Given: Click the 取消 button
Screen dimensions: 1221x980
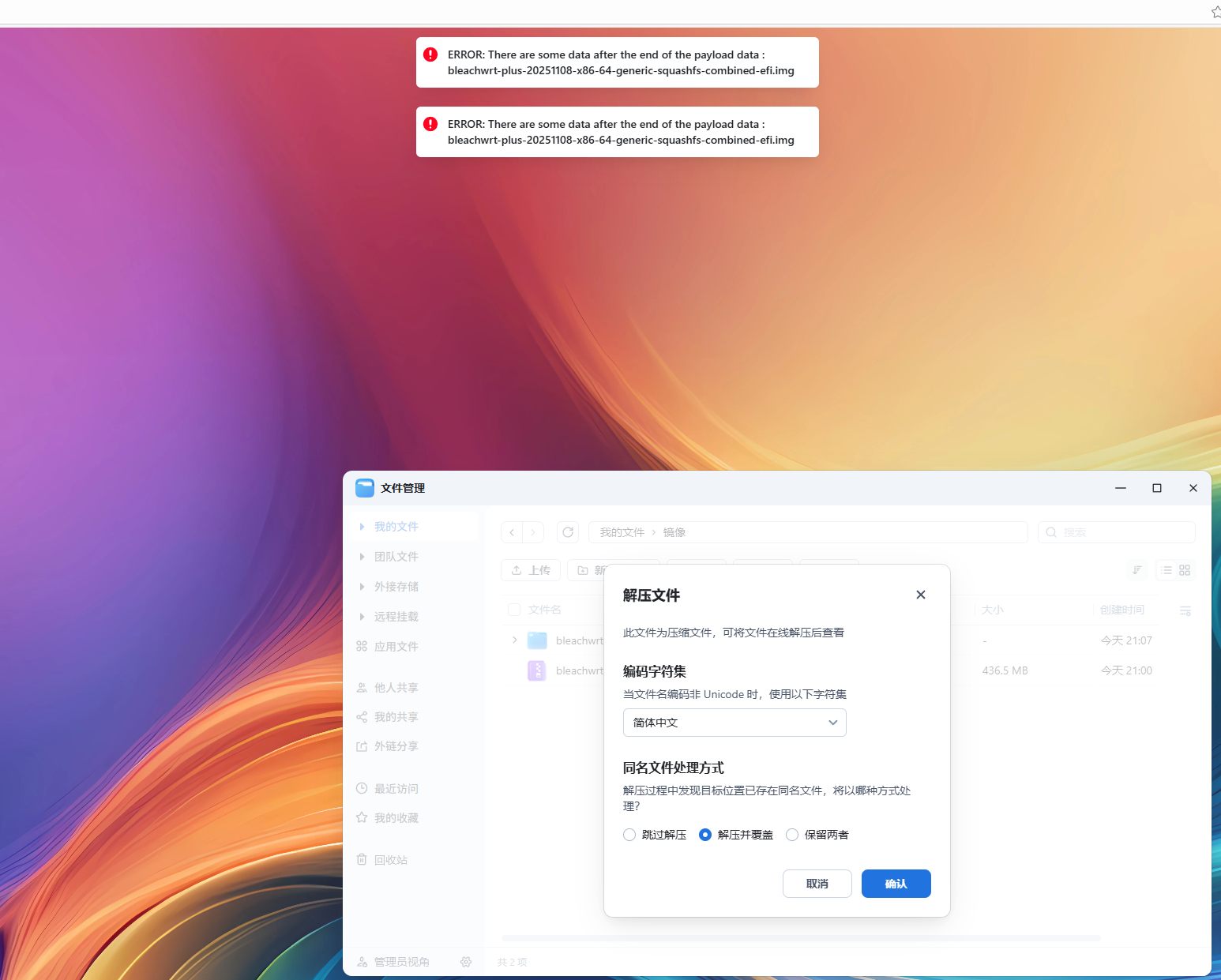Looking at the screenshot, I should [x=817, y=884].
